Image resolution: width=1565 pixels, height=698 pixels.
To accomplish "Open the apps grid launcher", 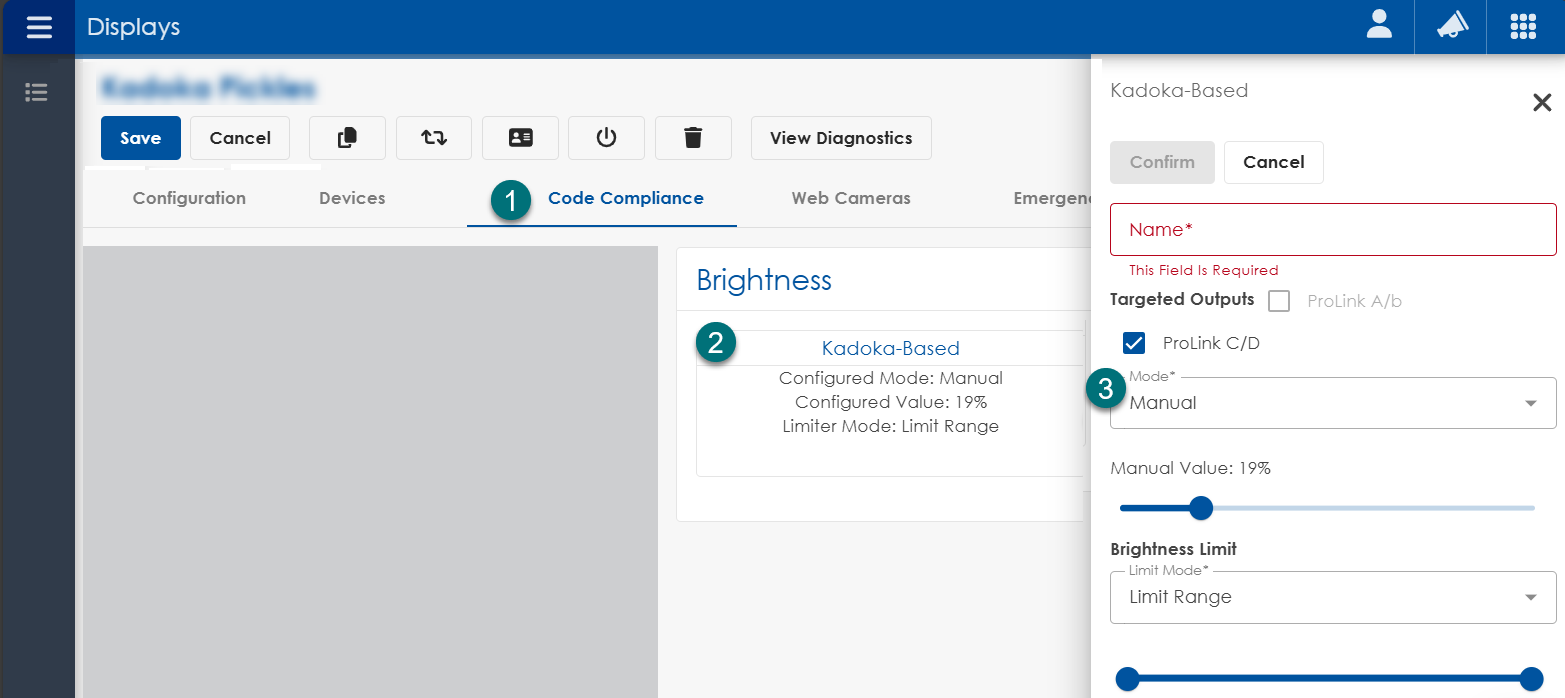I will pyautogui.click(x=1522, y=26).
